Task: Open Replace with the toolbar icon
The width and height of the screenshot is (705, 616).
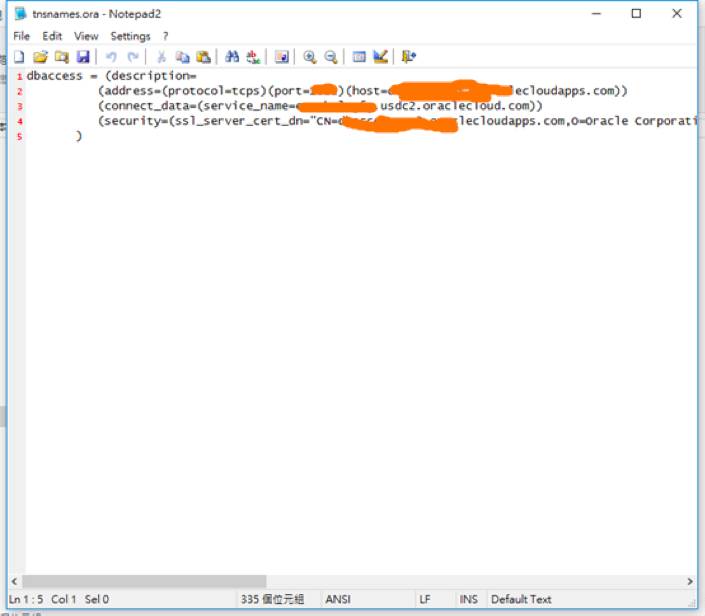Action: click(x=253, y=57)
